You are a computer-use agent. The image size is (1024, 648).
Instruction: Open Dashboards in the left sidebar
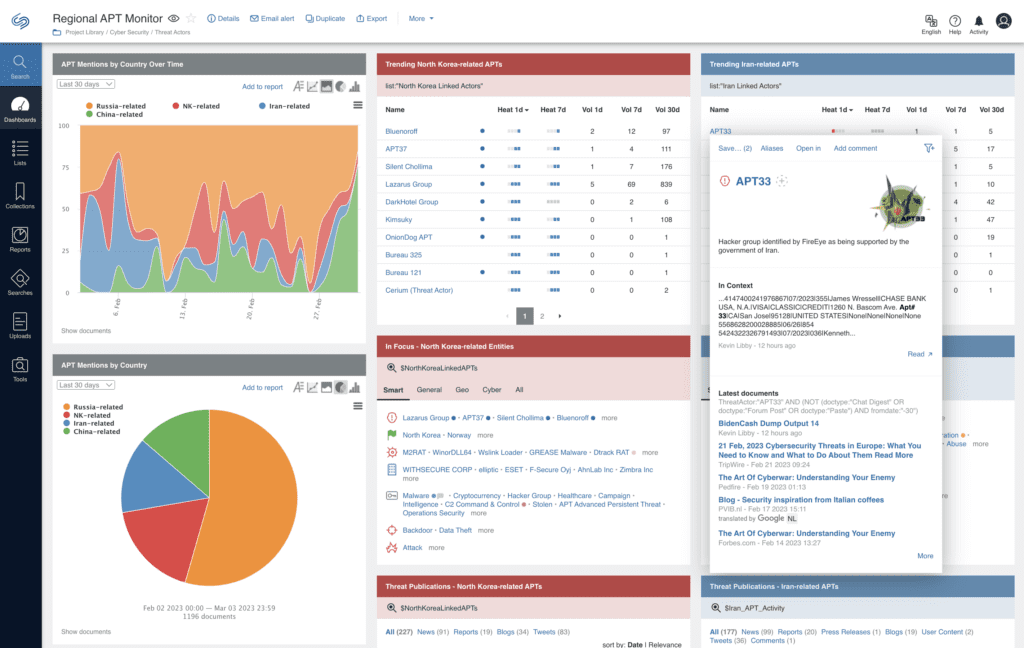20,109
